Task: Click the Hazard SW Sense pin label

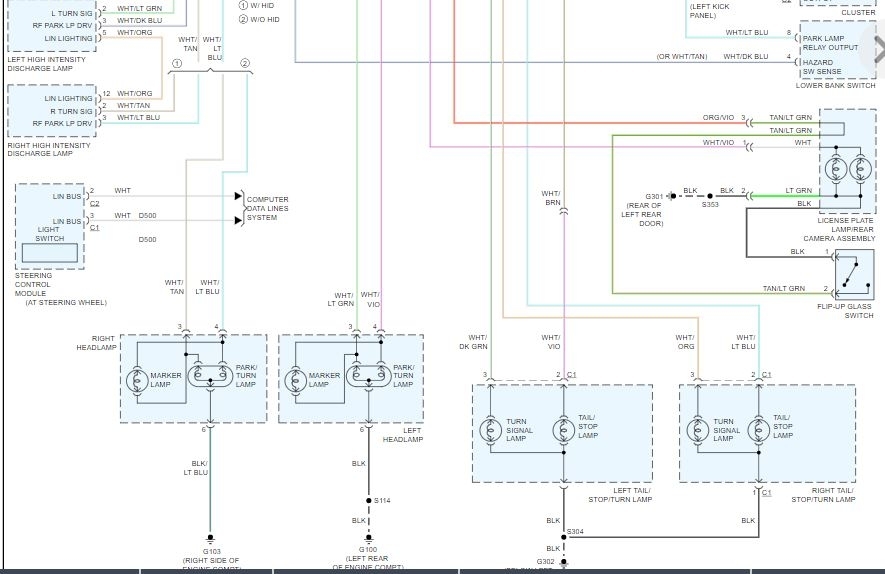Action: (822, 67)
